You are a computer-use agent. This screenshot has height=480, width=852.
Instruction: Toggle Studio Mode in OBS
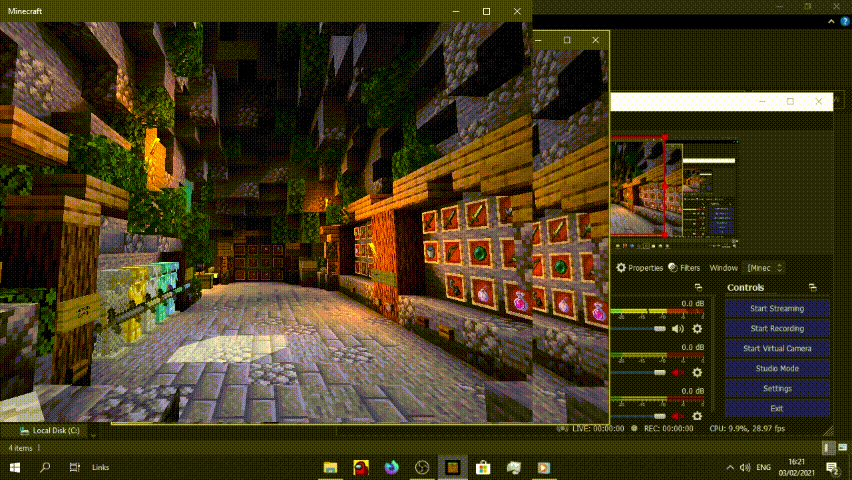coord(777,369)
